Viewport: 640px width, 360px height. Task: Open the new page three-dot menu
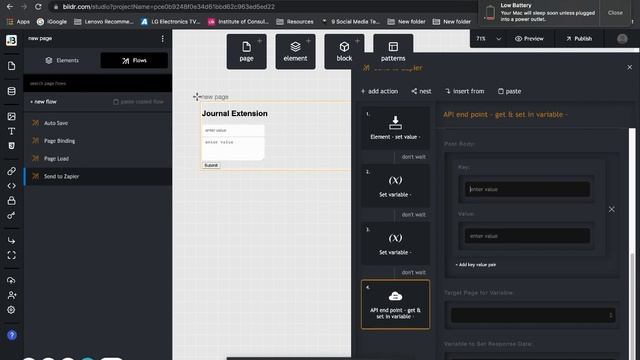tap(162, 38)
